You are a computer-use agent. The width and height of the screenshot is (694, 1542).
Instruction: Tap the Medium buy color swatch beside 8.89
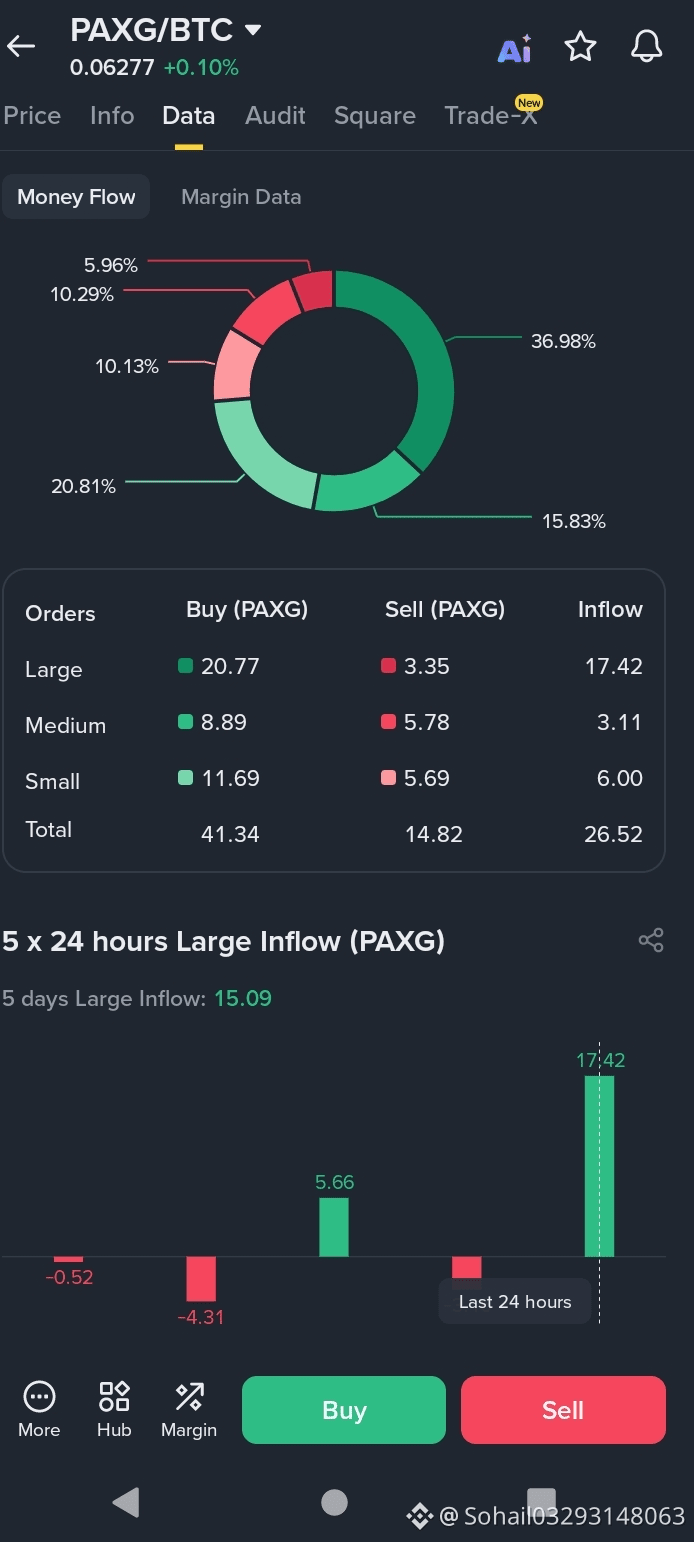point(185,722)
